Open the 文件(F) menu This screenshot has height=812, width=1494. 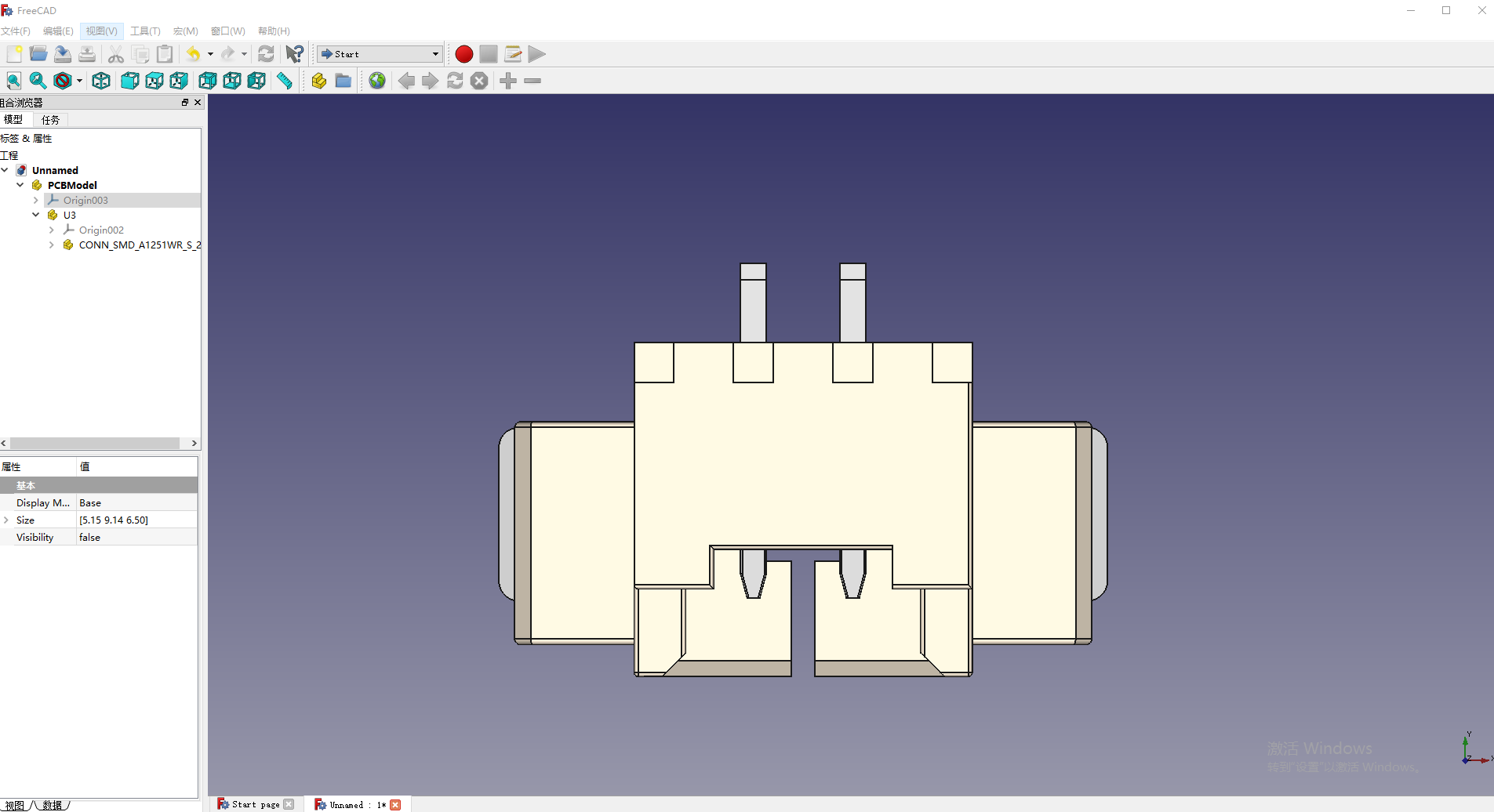(x=16, y=31)
